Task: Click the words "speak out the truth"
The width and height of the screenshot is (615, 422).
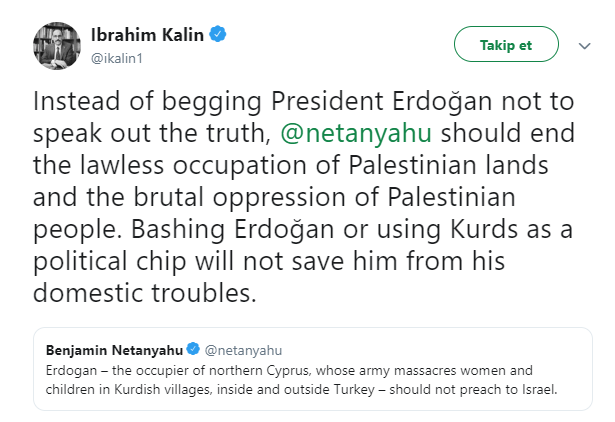Action: point(150,133)
